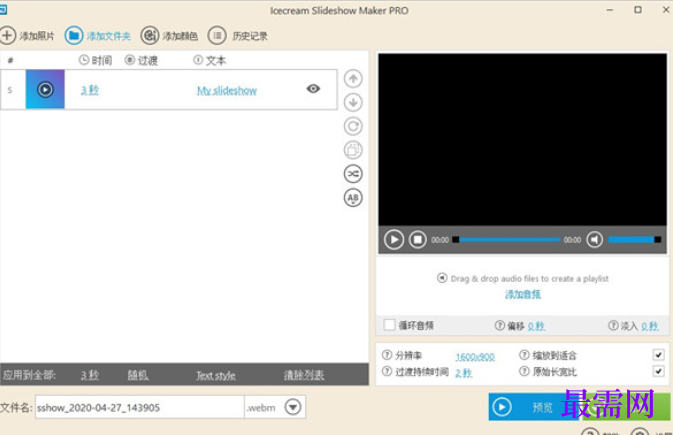Screen dimensions: 673x435
Task: Click the 3秒 time link in the slide row
Action: [x=90, y=90]
